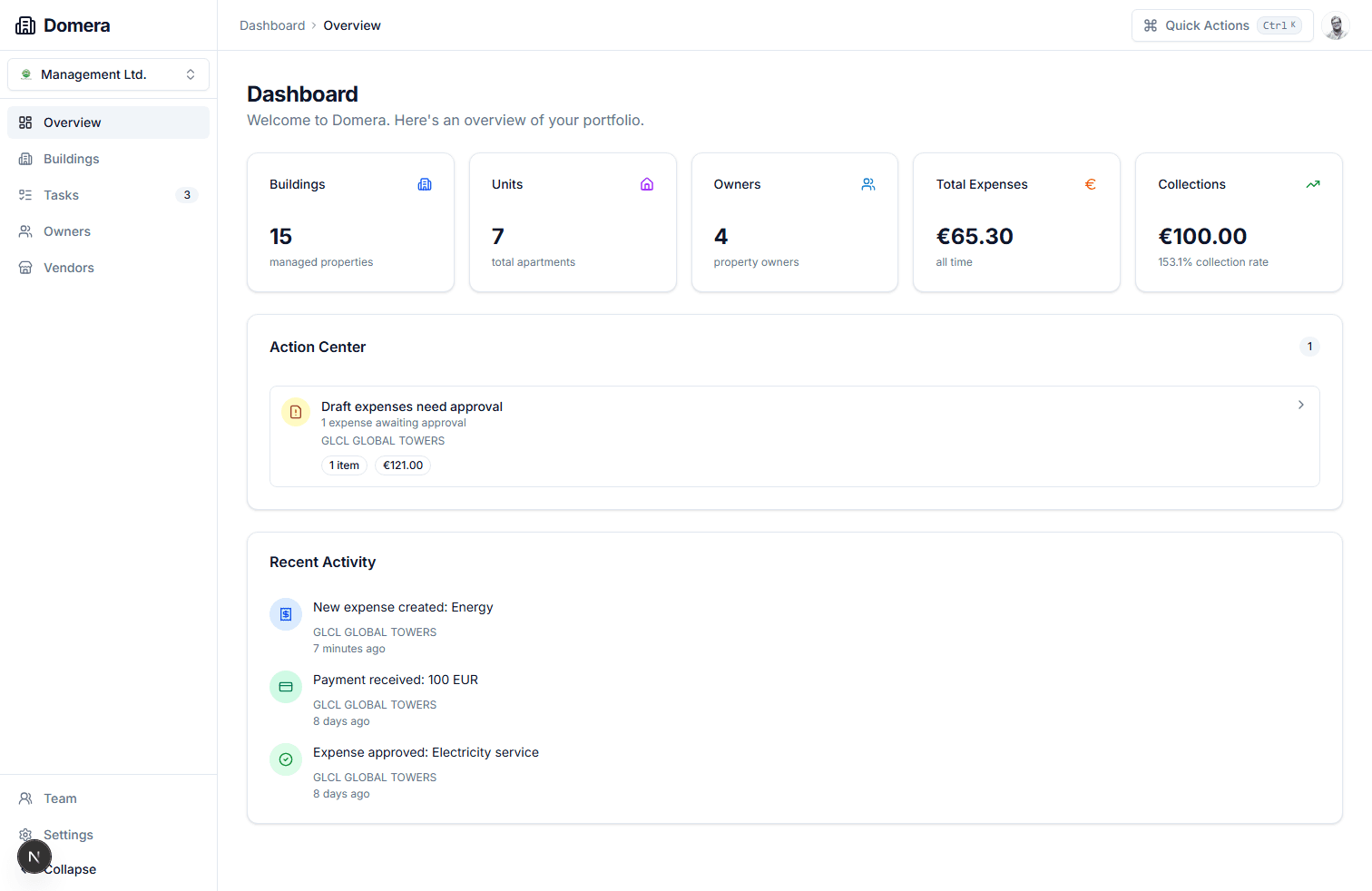
Task: Click the Tasks checklist icon
Action: (x=25, y=194)
